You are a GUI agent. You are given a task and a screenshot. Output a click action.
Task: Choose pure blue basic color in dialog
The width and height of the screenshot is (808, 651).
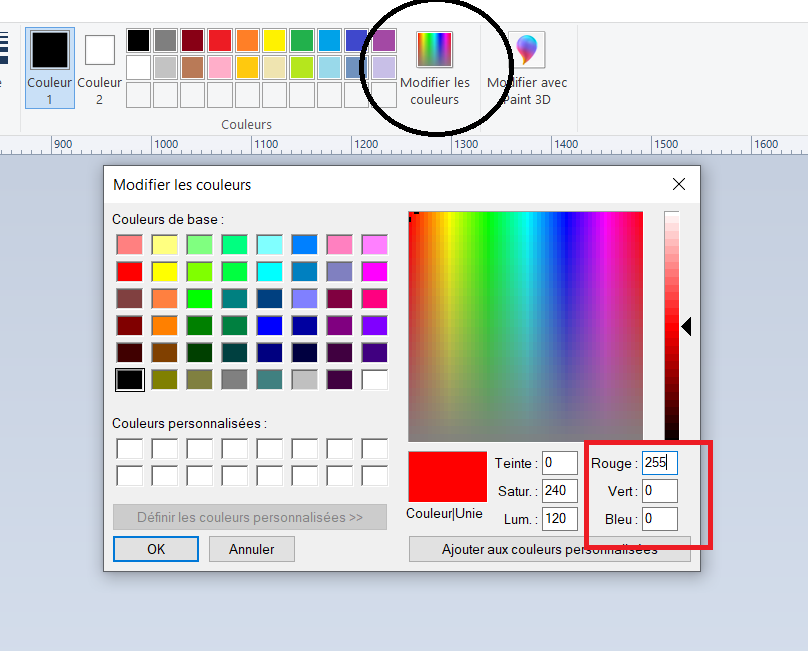click(270, 326)
